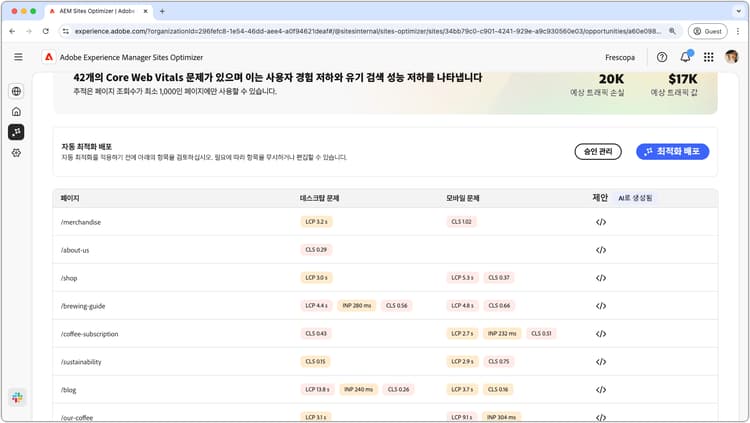Screen dimensions: 750x423
Task: Open the app switcher grid icon
Action: pyautogui.click(x=709, y=57)
